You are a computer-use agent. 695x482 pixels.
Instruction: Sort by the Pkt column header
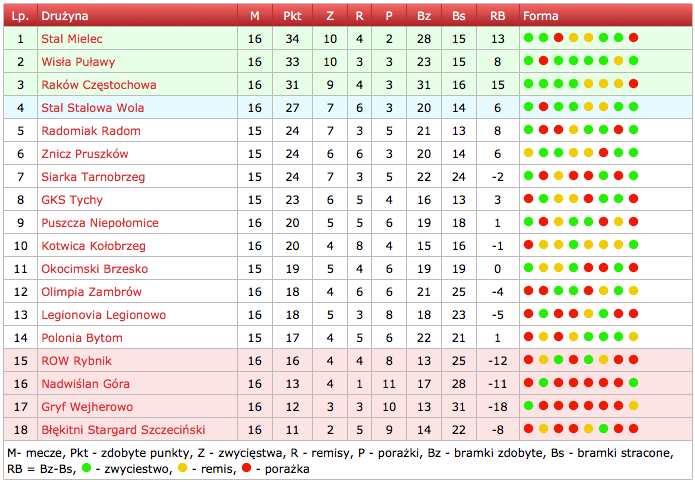[292, 16]
